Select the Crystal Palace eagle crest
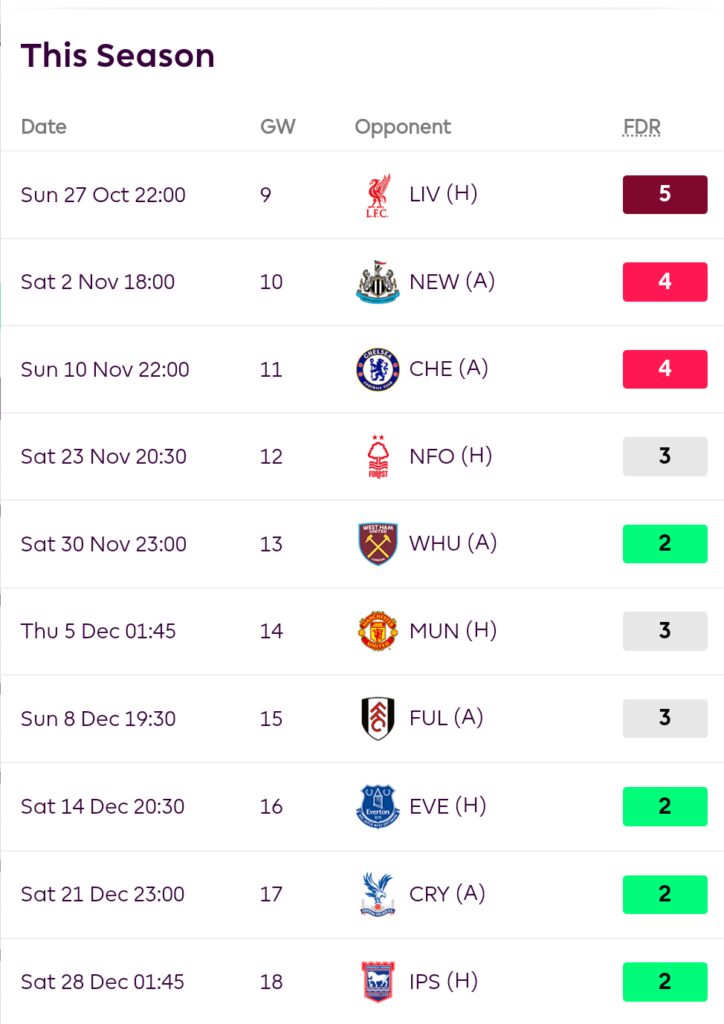Screen dimensions: 724x1024 (378, 894)
